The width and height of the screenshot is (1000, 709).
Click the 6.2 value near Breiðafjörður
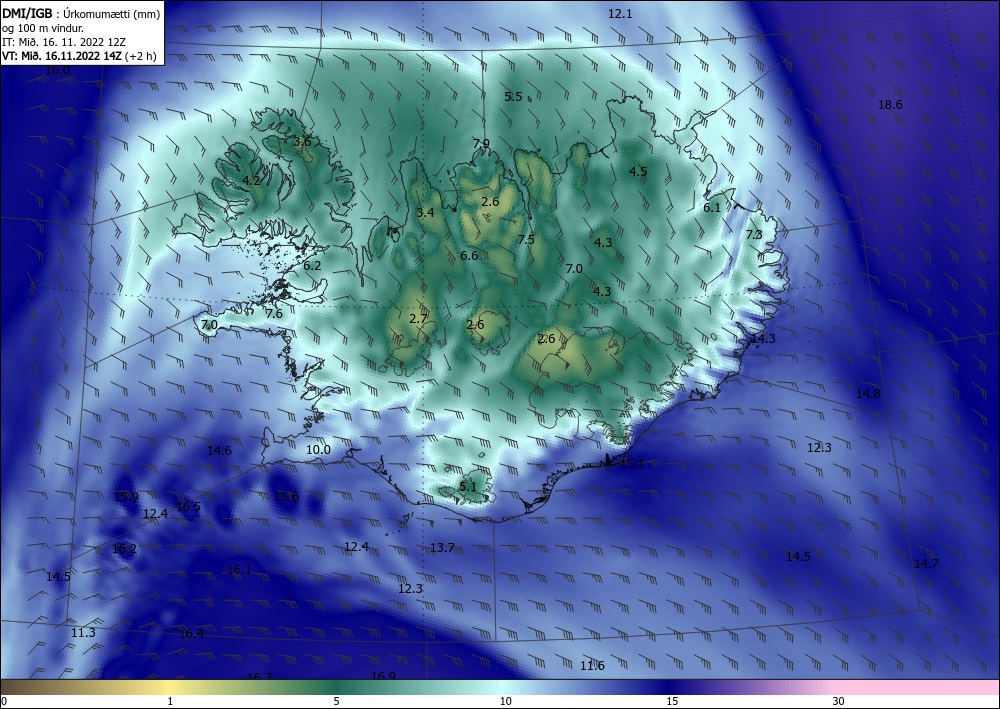pyautogui.click(x=312, y=266)
